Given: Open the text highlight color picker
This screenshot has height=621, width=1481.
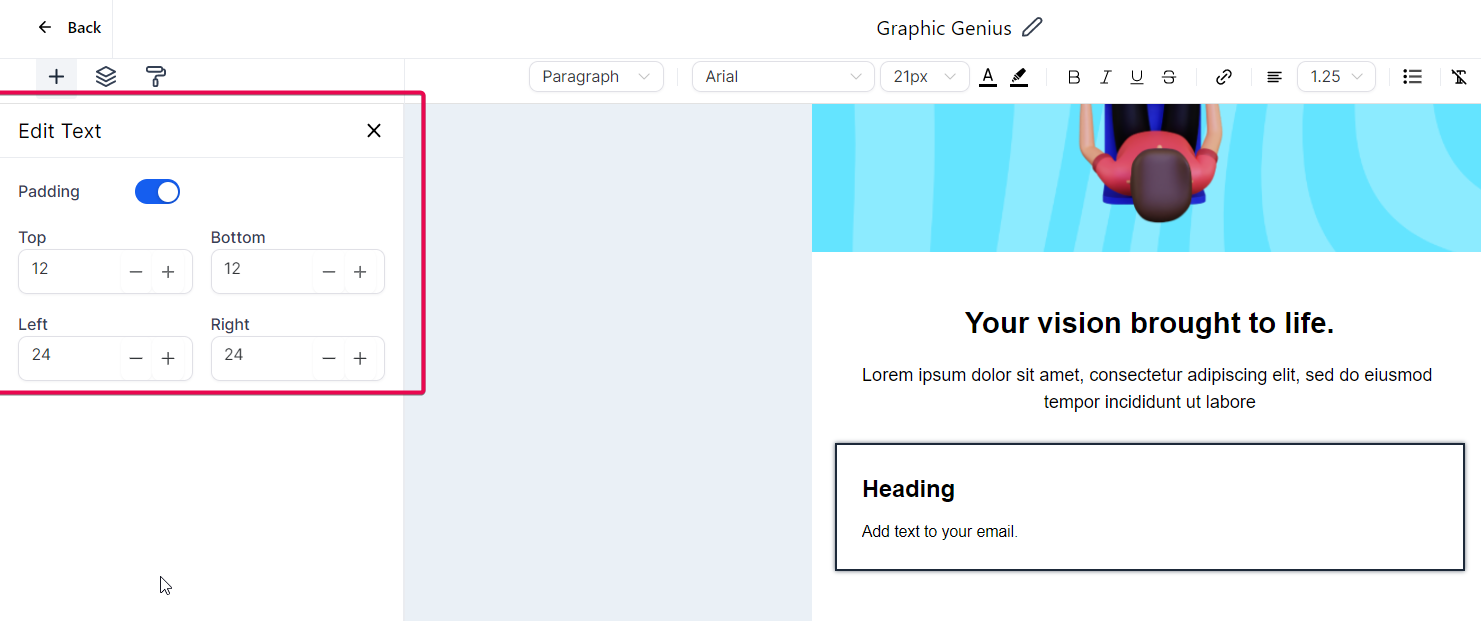Looking at the screenshot, I should tap(1019, 77).
